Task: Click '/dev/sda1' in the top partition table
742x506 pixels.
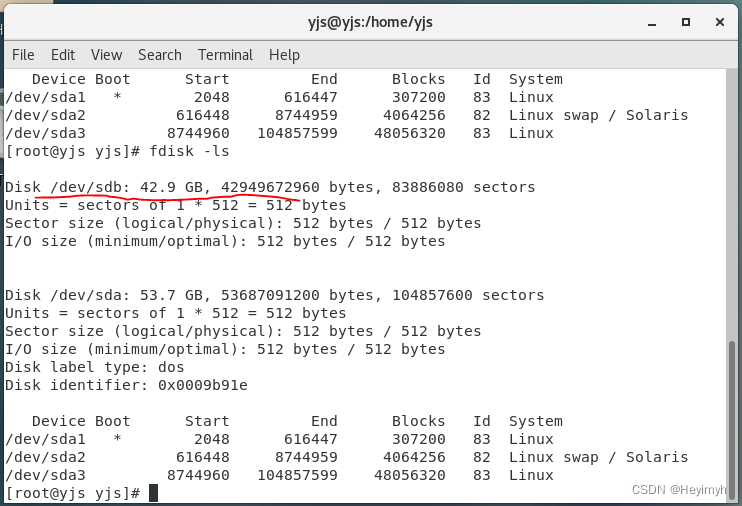Action: (x=45, y=98)
